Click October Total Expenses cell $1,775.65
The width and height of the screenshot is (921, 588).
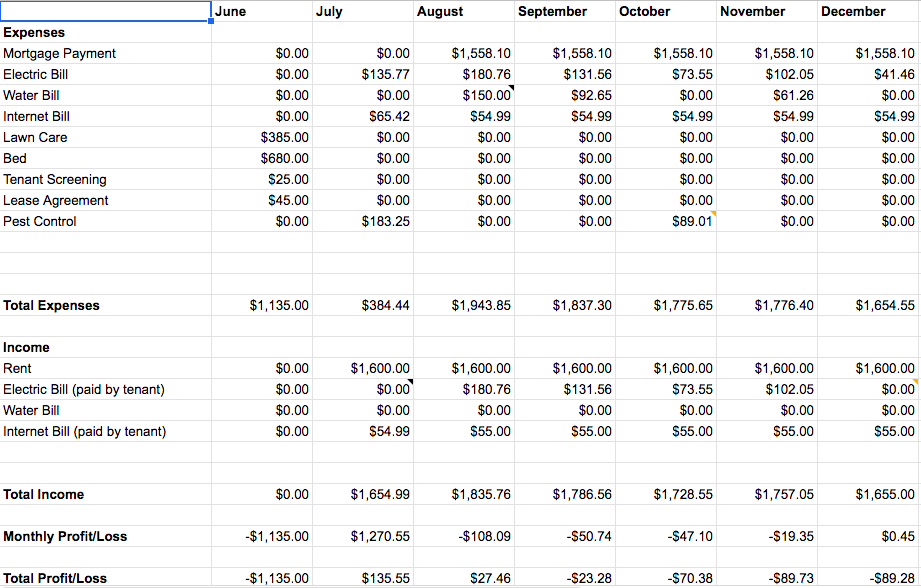(x=666, y=305)
